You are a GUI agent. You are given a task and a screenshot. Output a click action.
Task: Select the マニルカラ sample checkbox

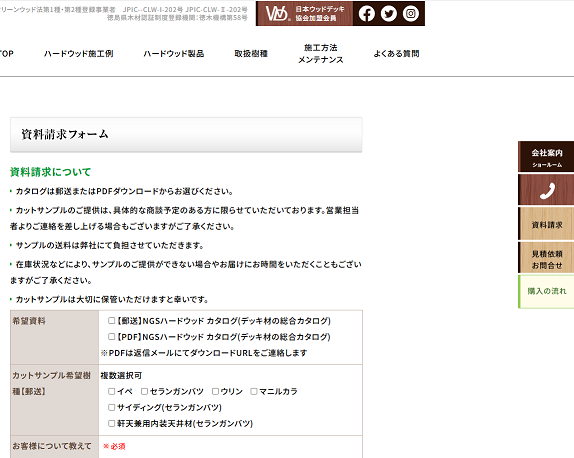tap(254, 391)
